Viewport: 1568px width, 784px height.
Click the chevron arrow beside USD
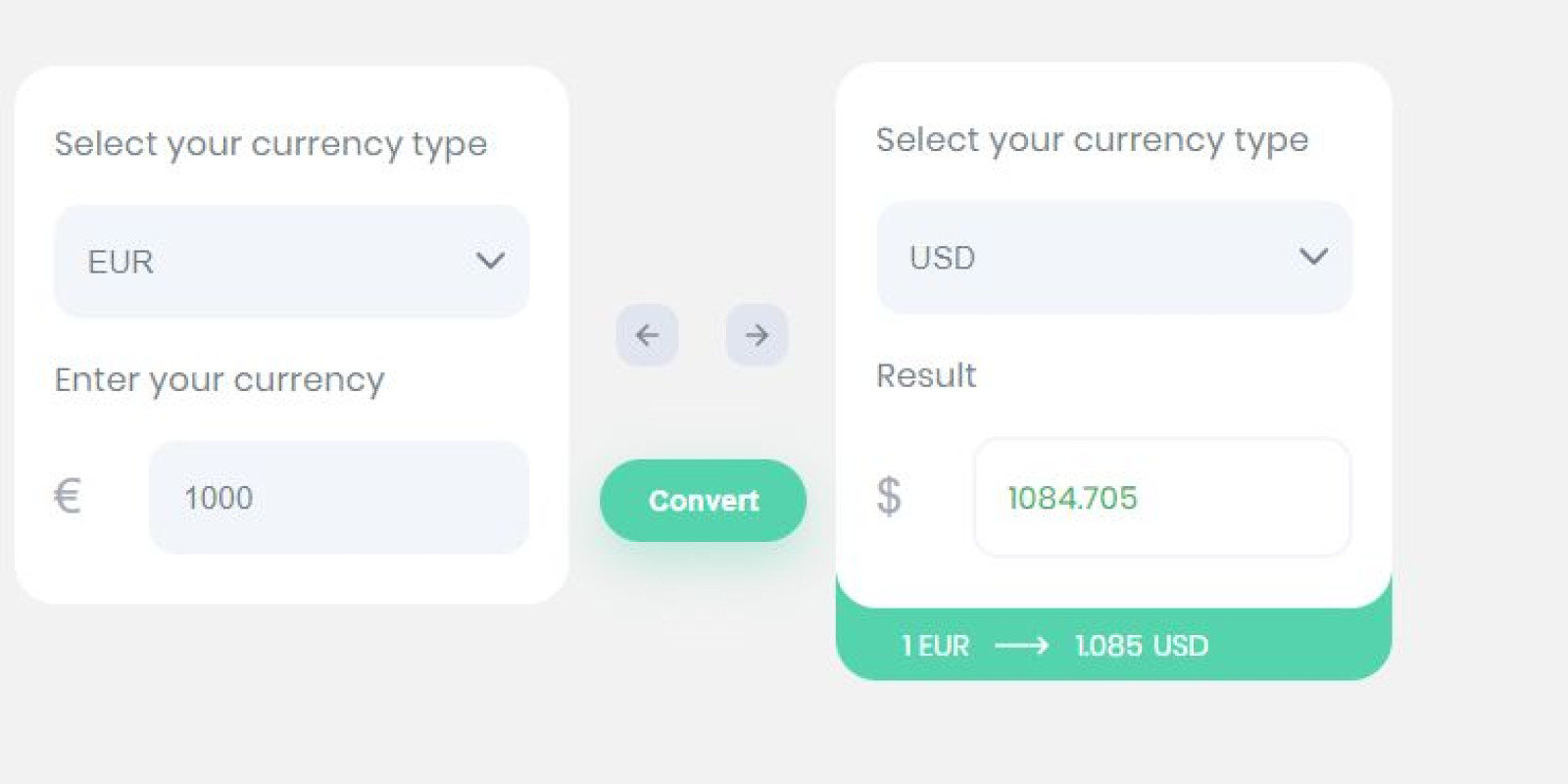click(1313, 257)
